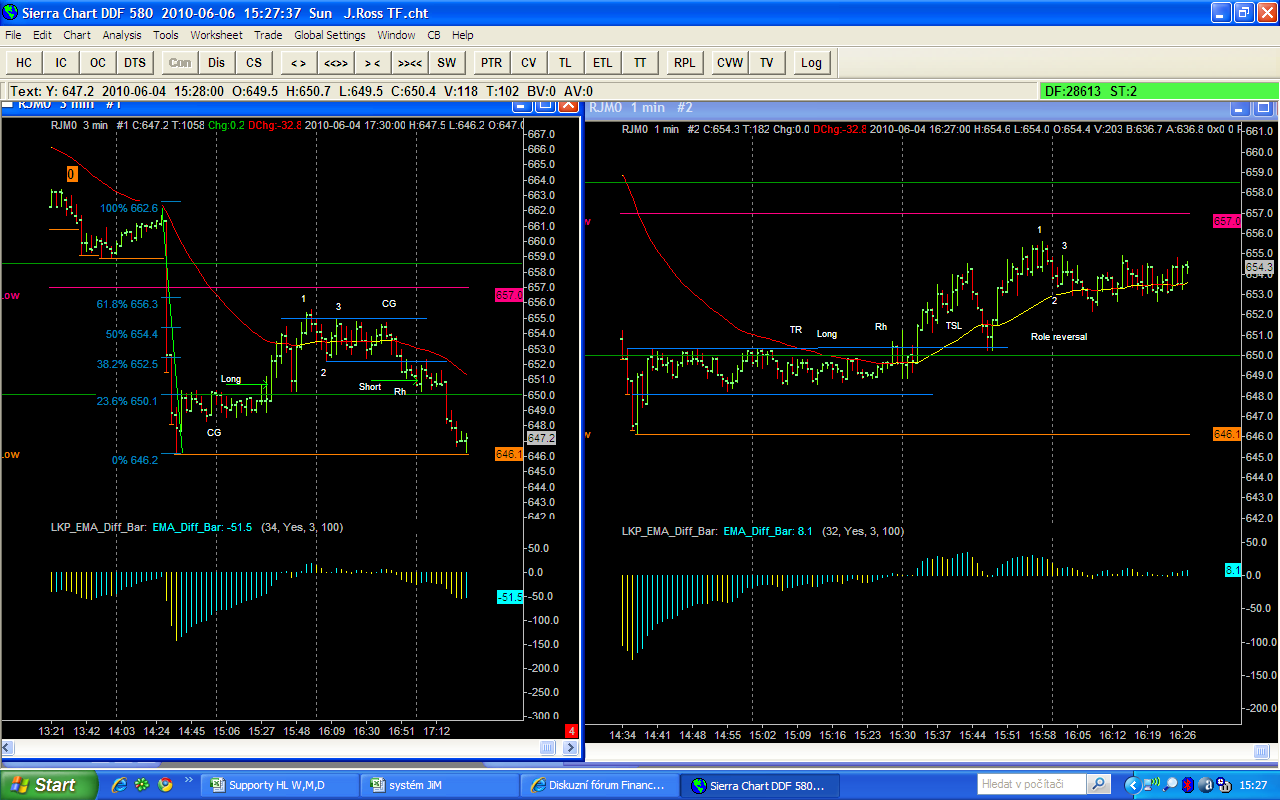Screen dimensions: 1280x800
Task: Click the desktop search input field
Action: coord(1030,785)
